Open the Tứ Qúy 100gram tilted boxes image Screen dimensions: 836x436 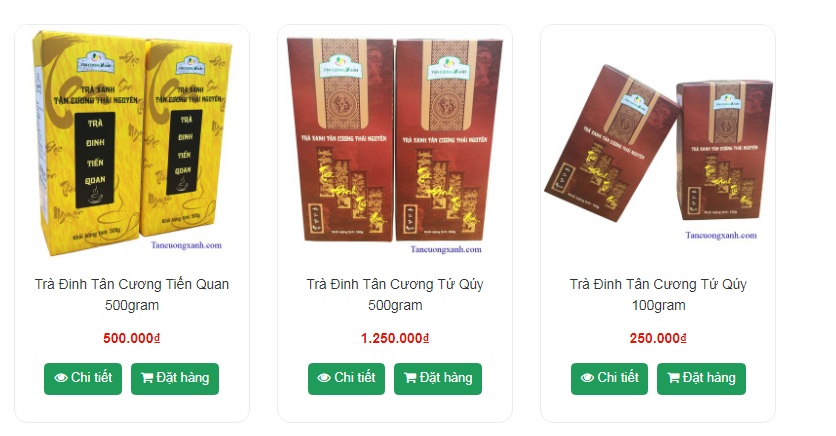(658, 152)
